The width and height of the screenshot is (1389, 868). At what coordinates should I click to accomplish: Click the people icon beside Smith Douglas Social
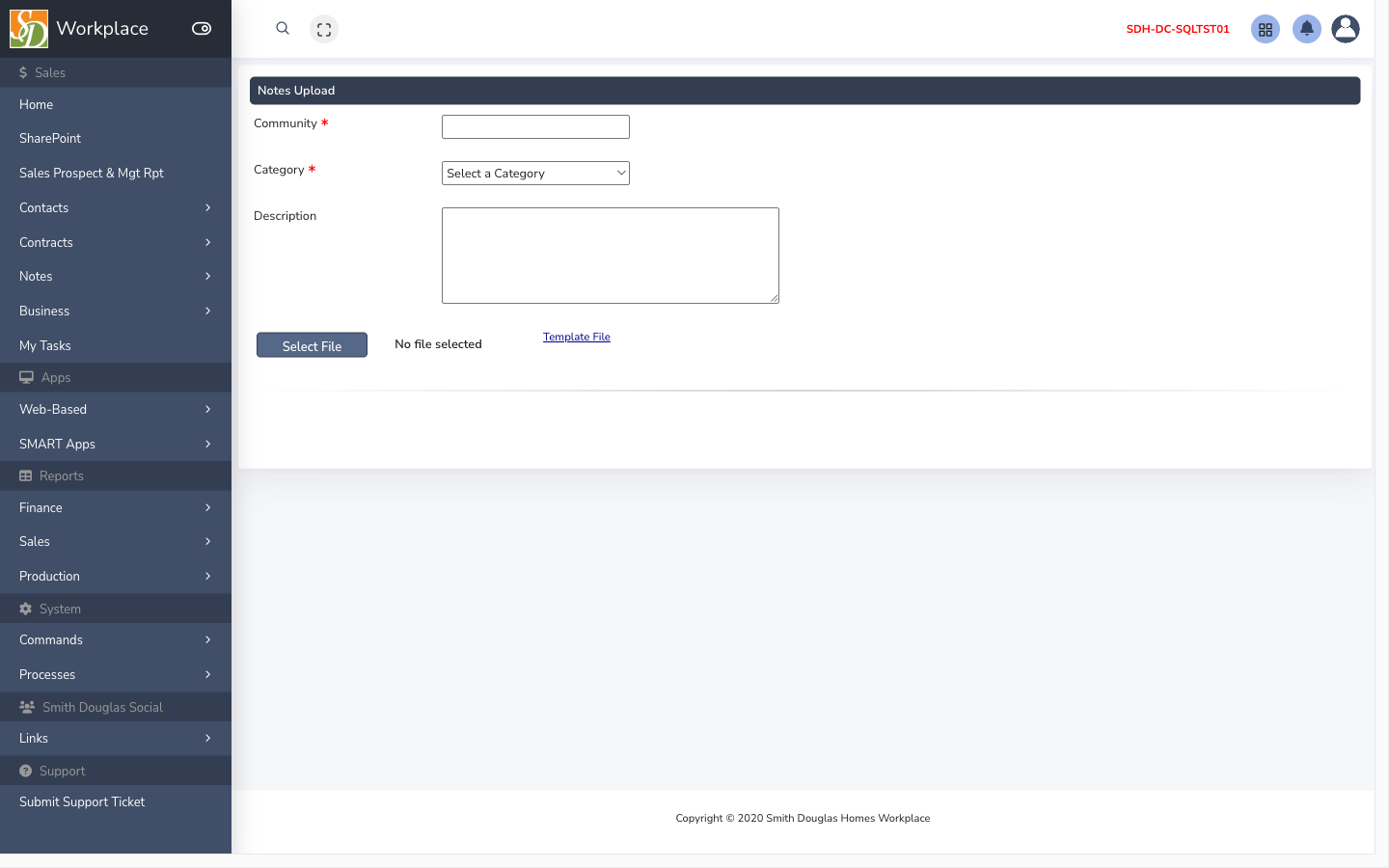pos(27,708)
